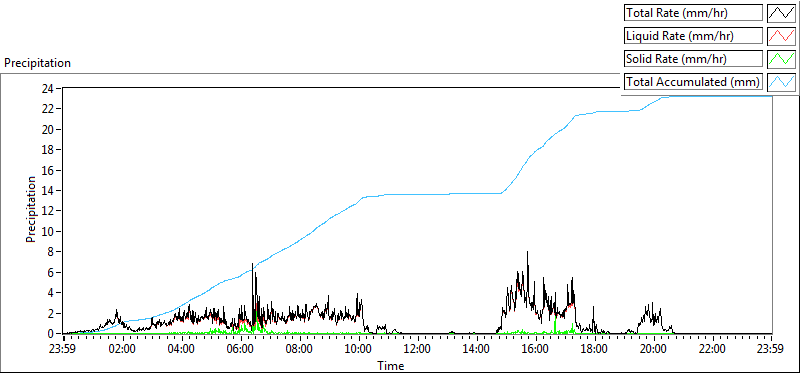Click the Total Rate black line icon
The height and width of the screenshot is (373, 800).
781,12
